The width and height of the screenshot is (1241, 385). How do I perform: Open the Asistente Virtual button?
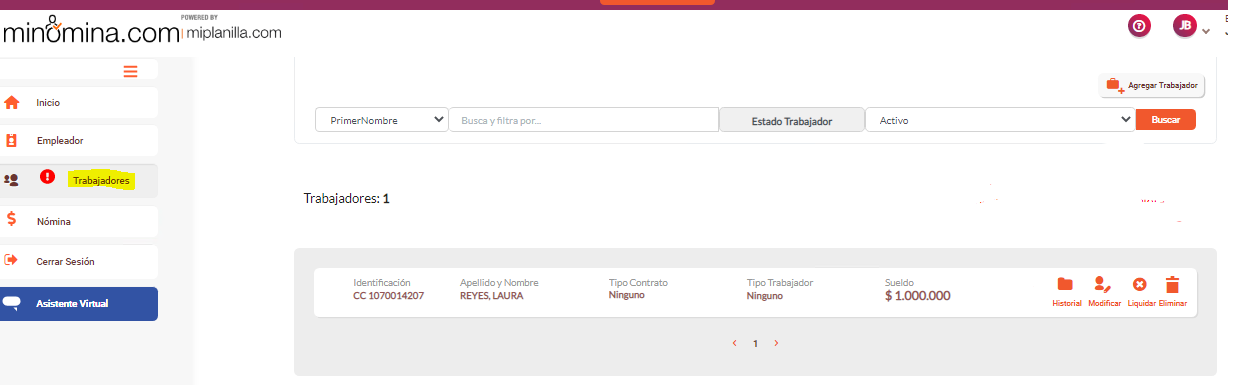79,304
